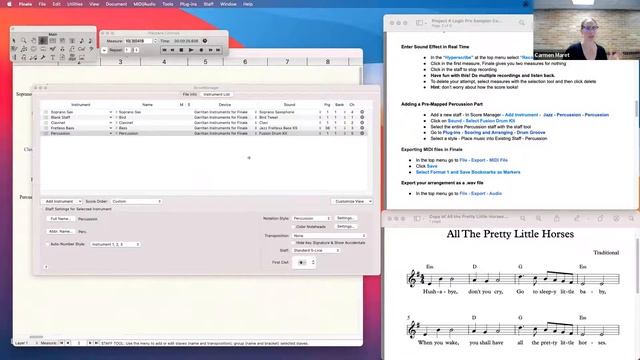
Task: Open Percussion instrument dropdown arrow
Action: tap(111, 133)
